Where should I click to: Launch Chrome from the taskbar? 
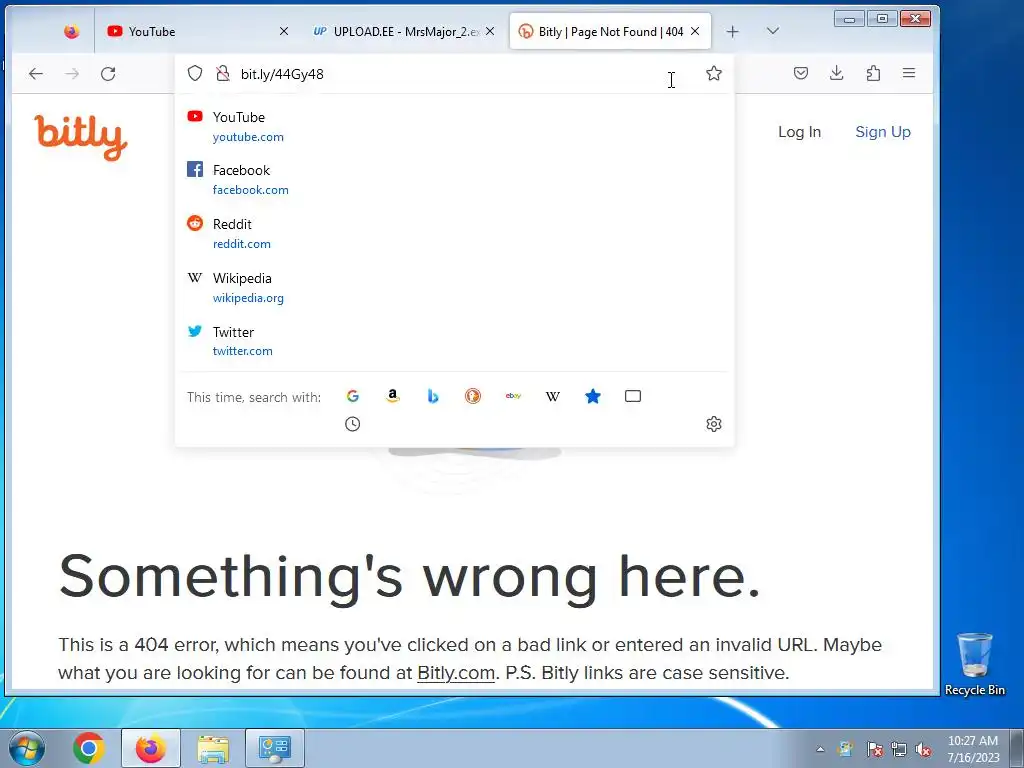tap(89, 748)
